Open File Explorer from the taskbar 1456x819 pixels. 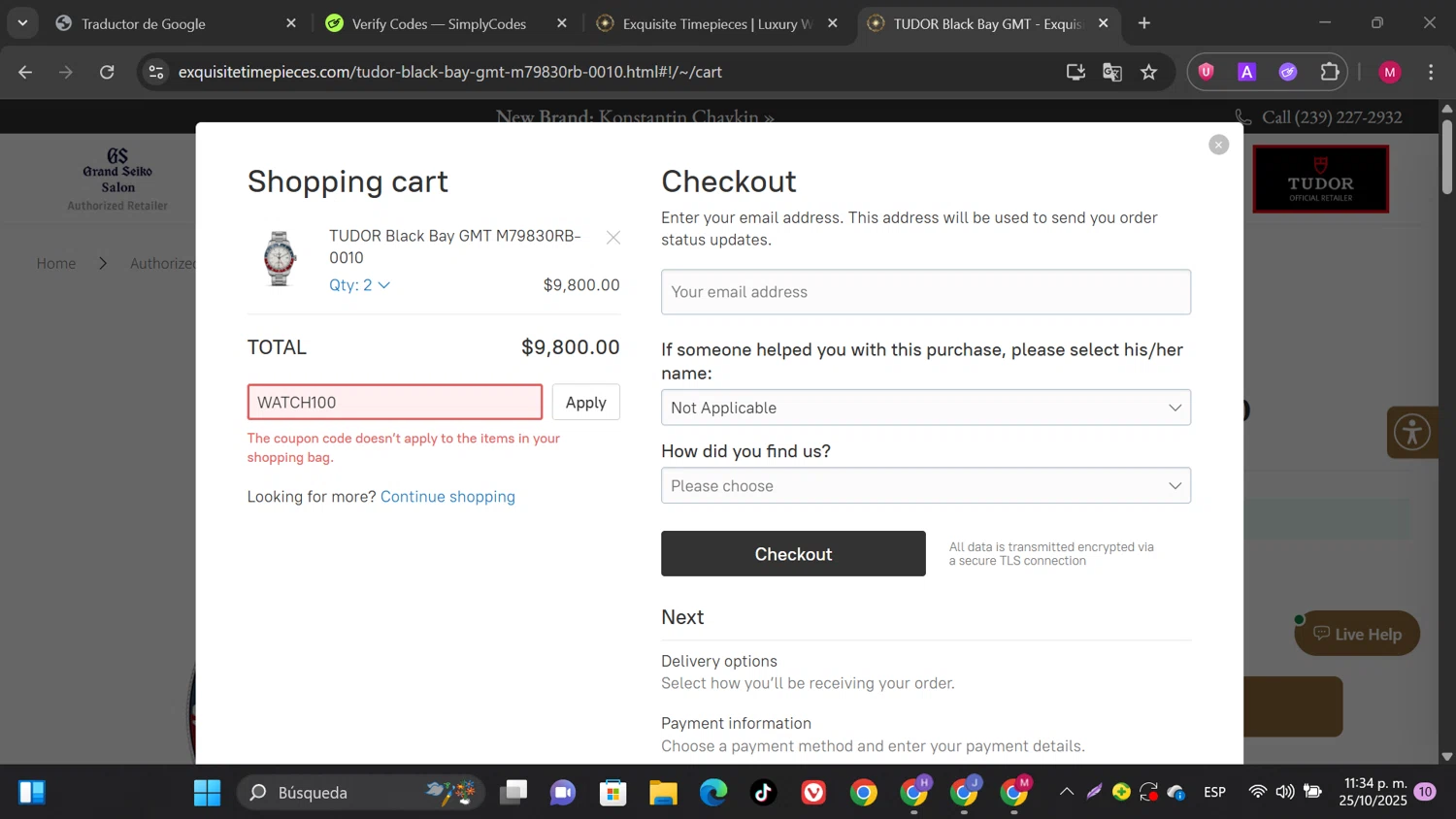(x=663, y=793)
